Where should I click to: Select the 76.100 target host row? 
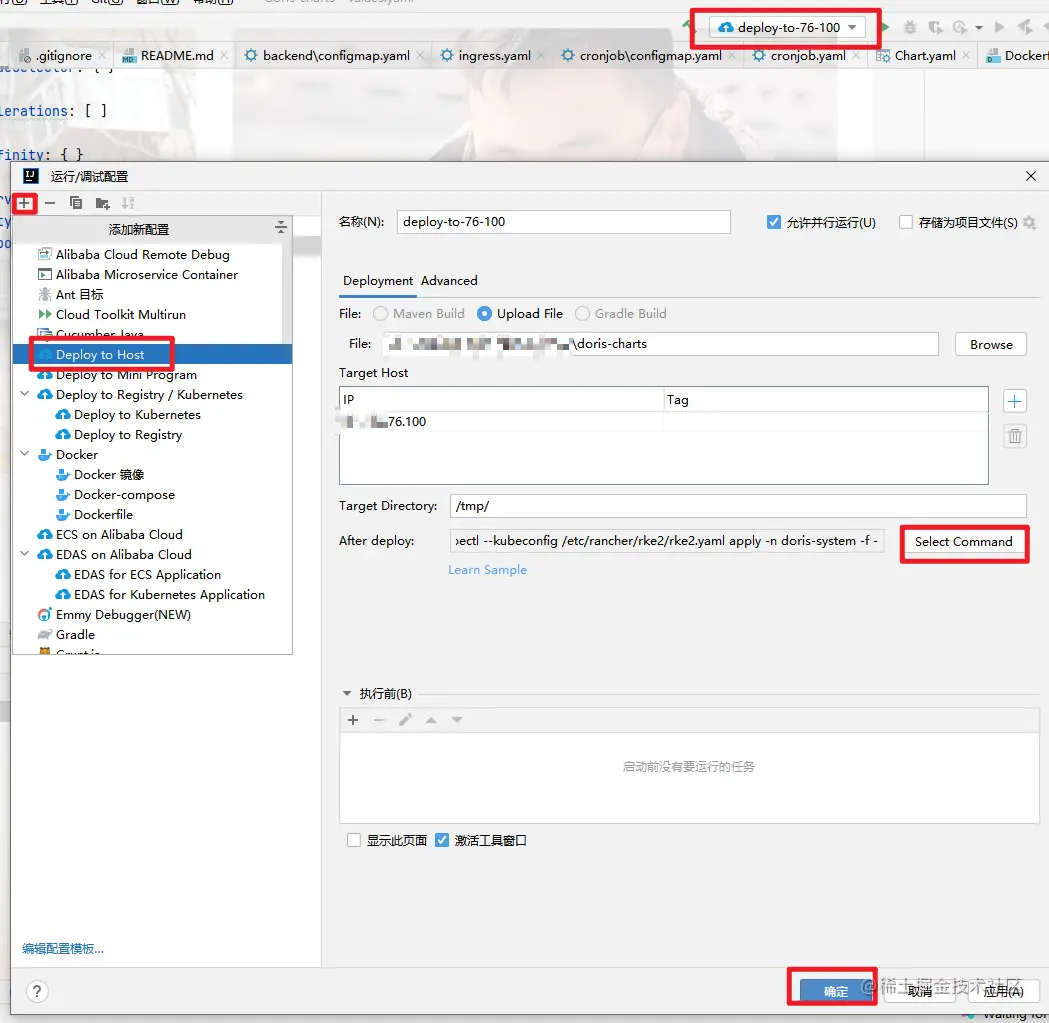pos(664,422)
